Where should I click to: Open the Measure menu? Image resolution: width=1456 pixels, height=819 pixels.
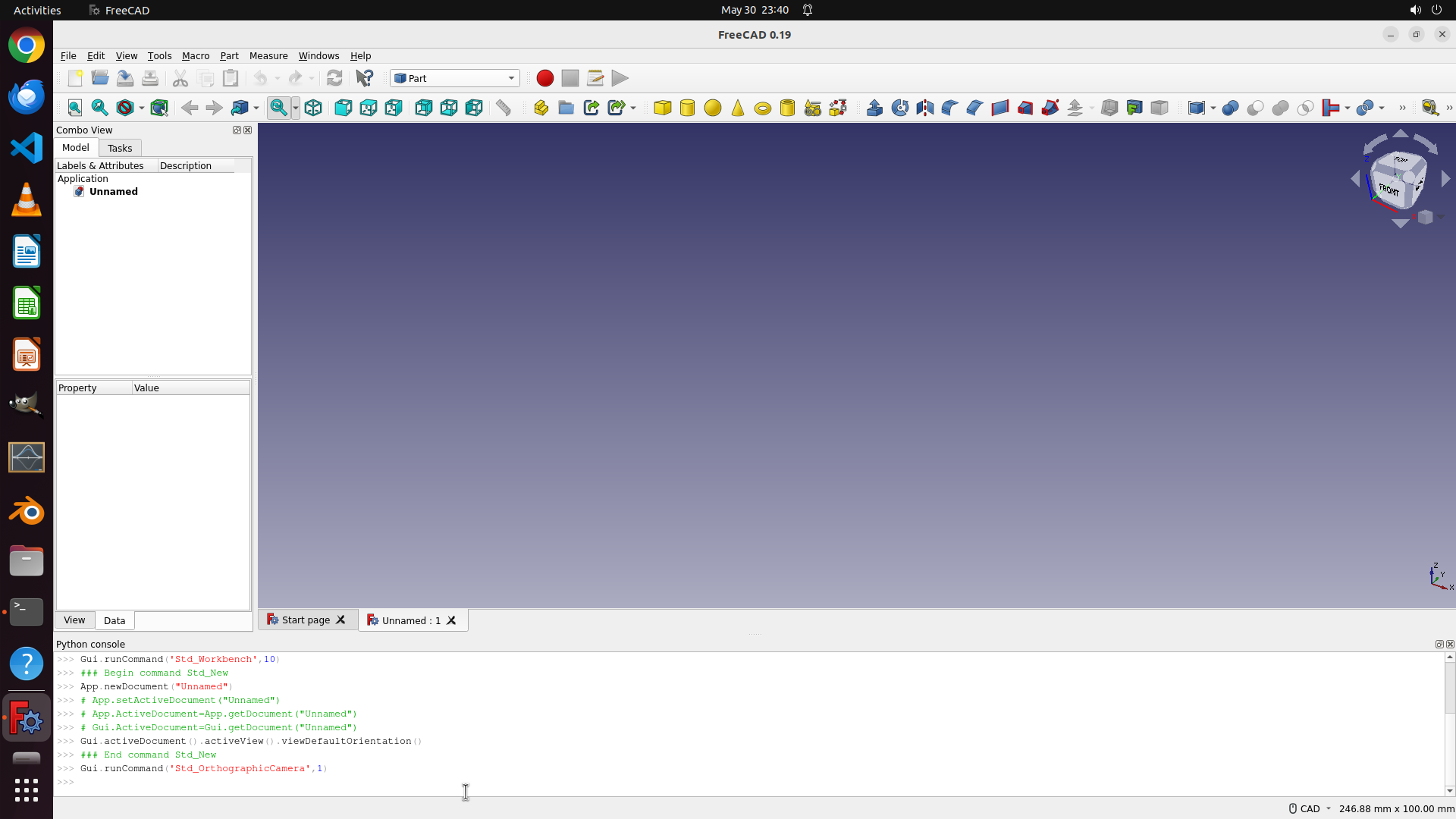(x=268, y=55)
